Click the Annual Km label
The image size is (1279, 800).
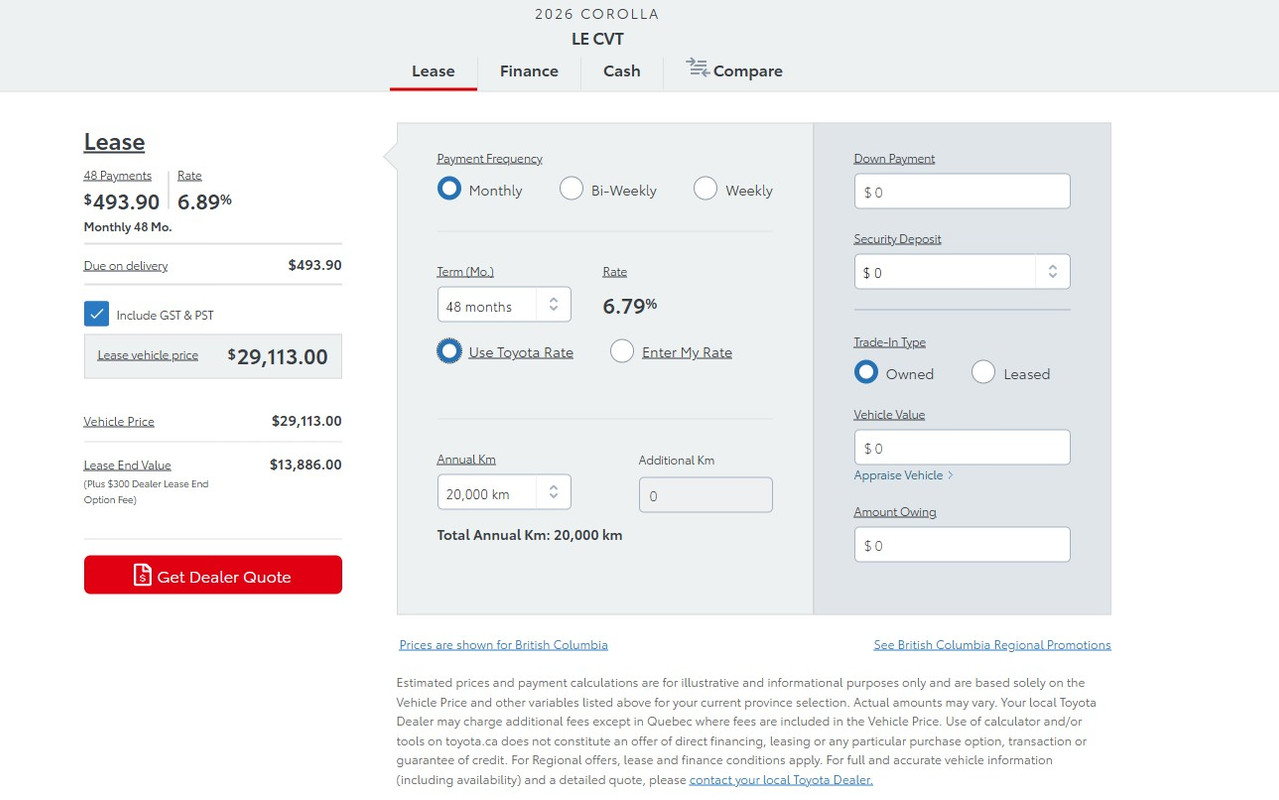(466, 459)
